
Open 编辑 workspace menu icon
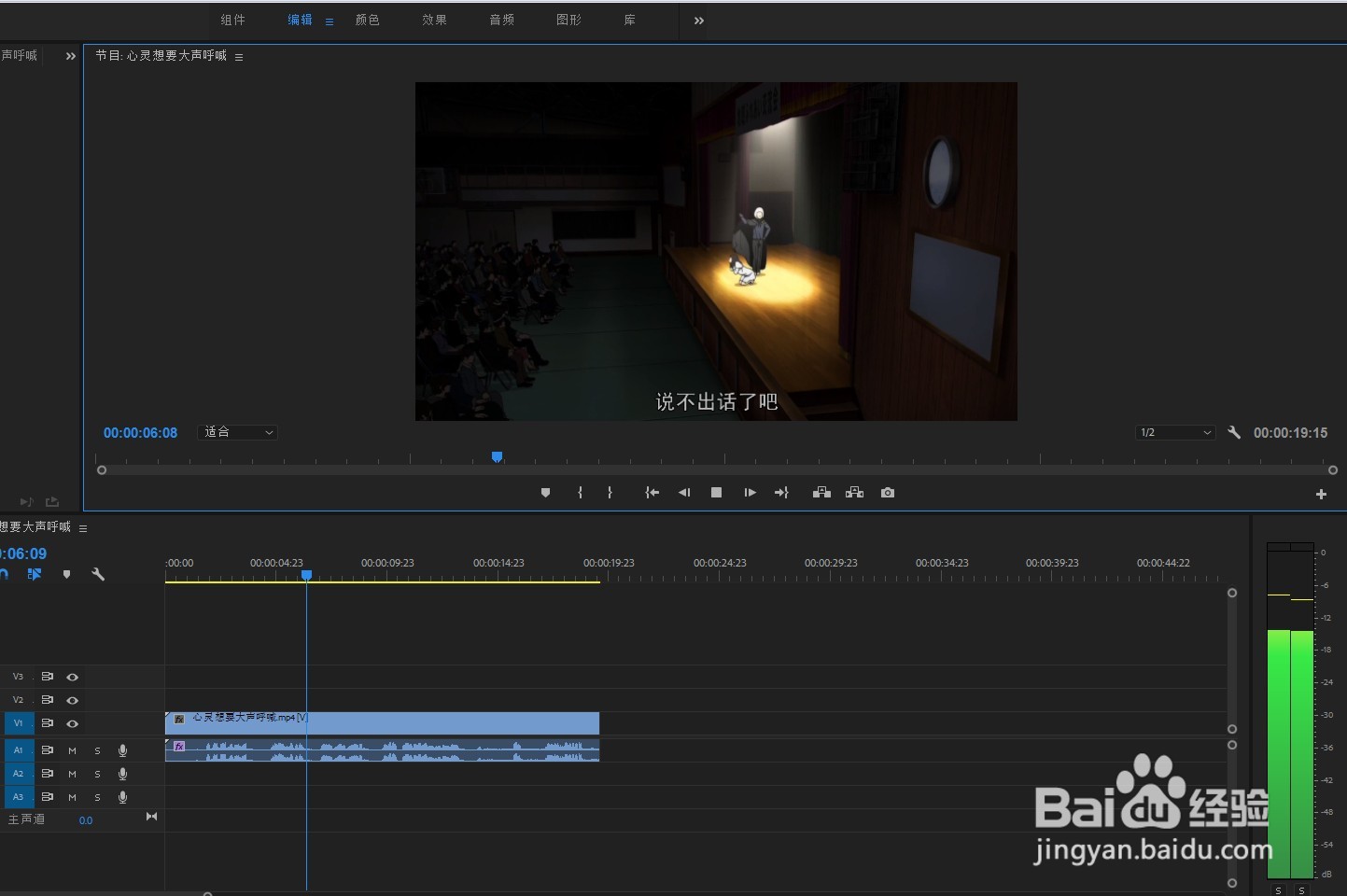[x=330, y=21]
